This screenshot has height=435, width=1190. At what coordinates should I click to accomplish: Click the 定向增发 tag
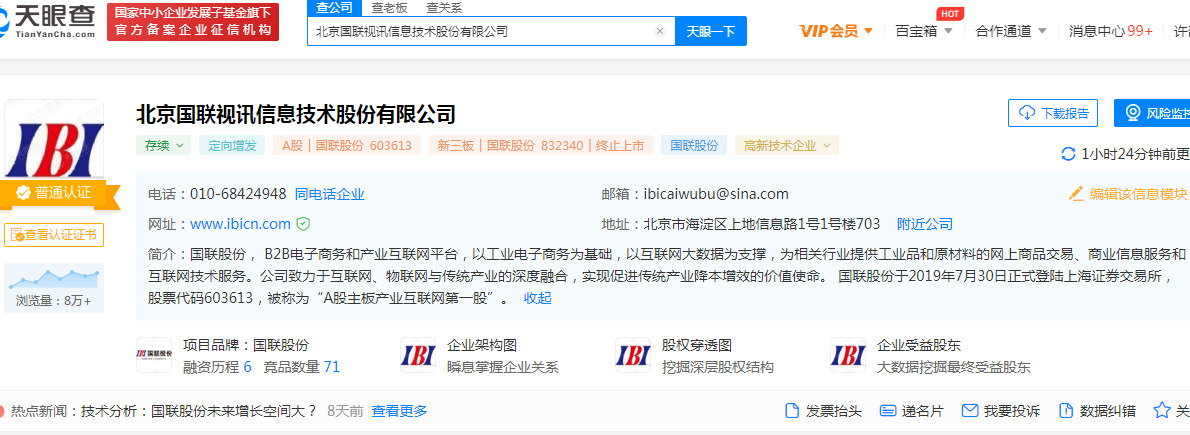pos(232,145)
